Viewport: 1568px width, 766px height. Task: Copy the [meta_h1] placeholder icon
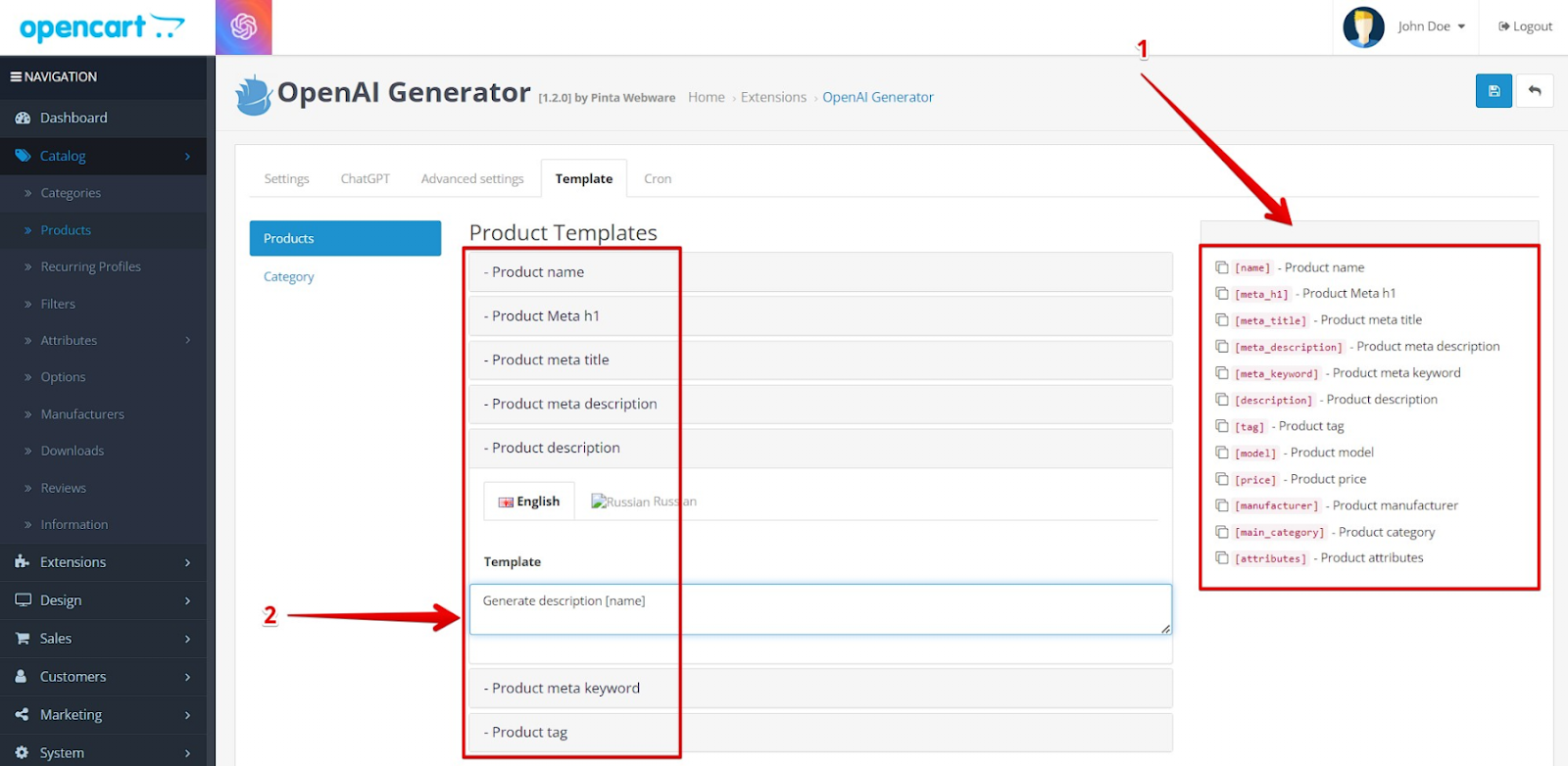pyautogui.click(x=1221, y=293)
